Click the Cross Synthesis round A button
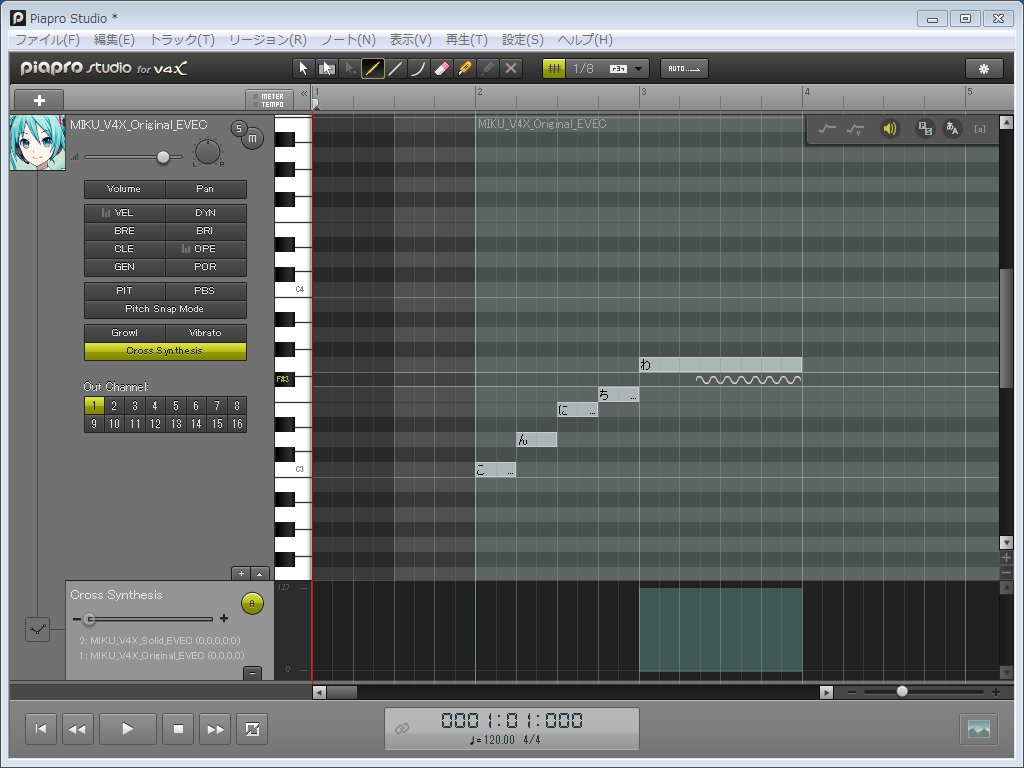Image resolution: width=1024 pixels, height=768 pixels. pyautogui.click(x=252, y=604)
